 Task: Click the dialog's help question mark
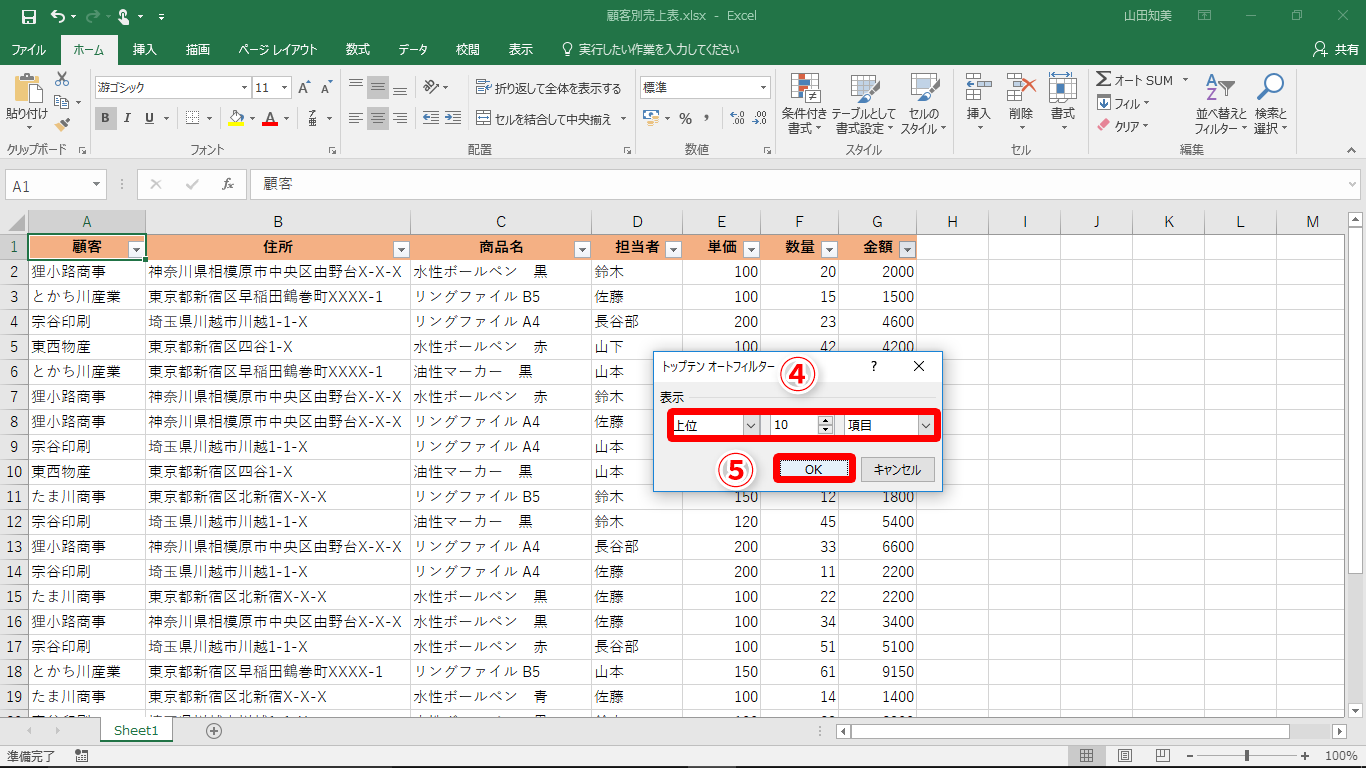[873, 366]
